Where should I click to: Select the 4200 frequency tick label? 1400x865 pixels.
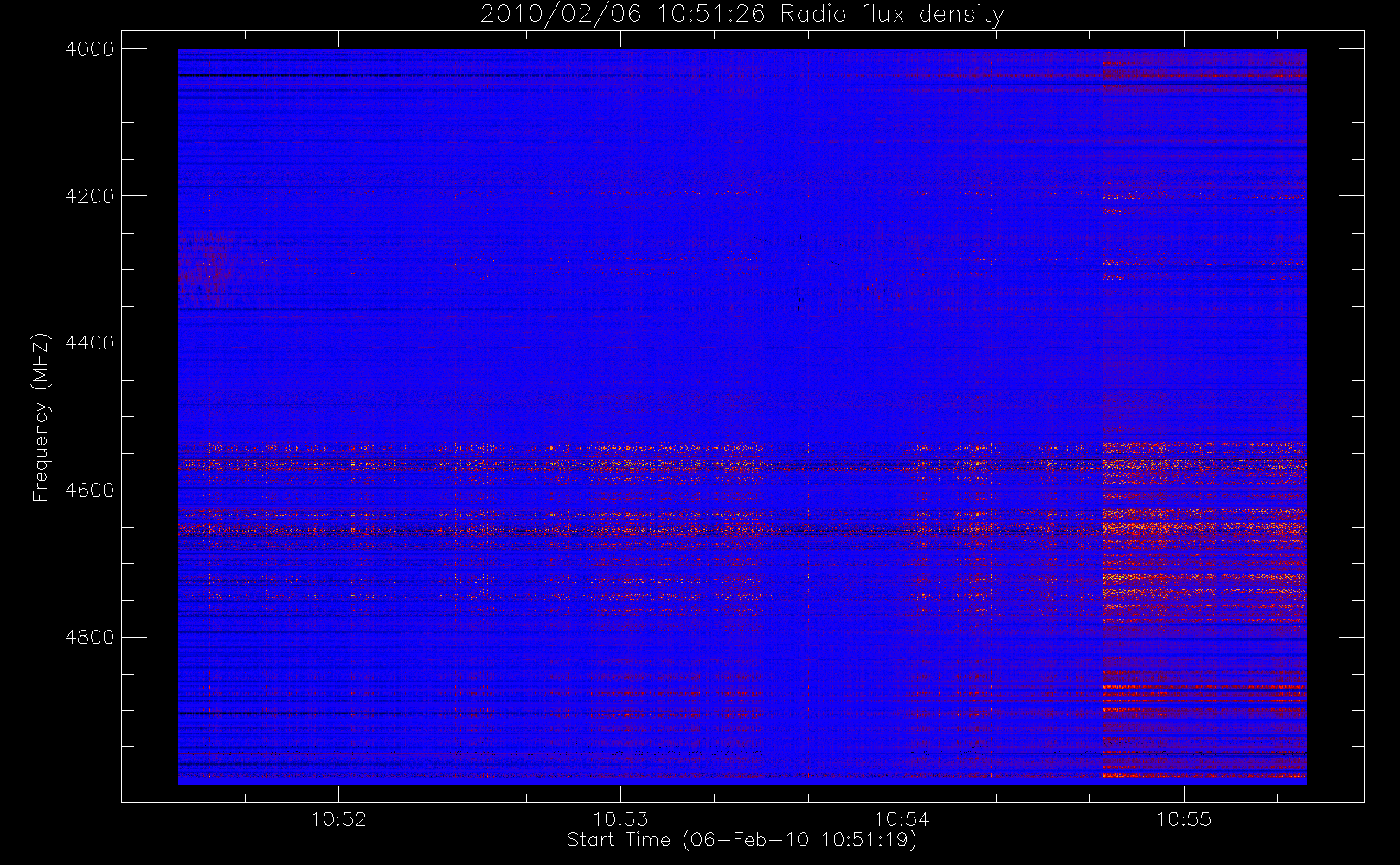[x=90, y=196]
